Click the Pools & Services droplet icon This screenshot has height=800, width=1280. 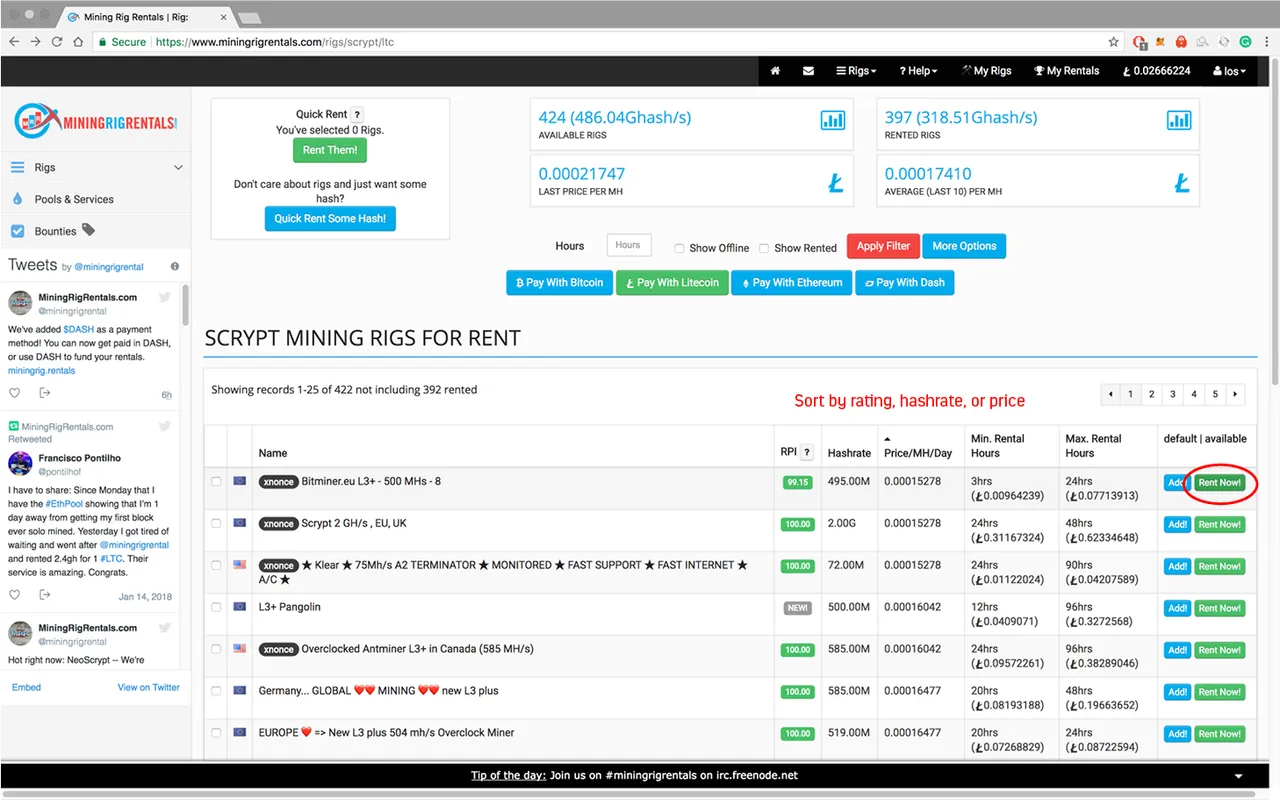(x=17, y=199)
